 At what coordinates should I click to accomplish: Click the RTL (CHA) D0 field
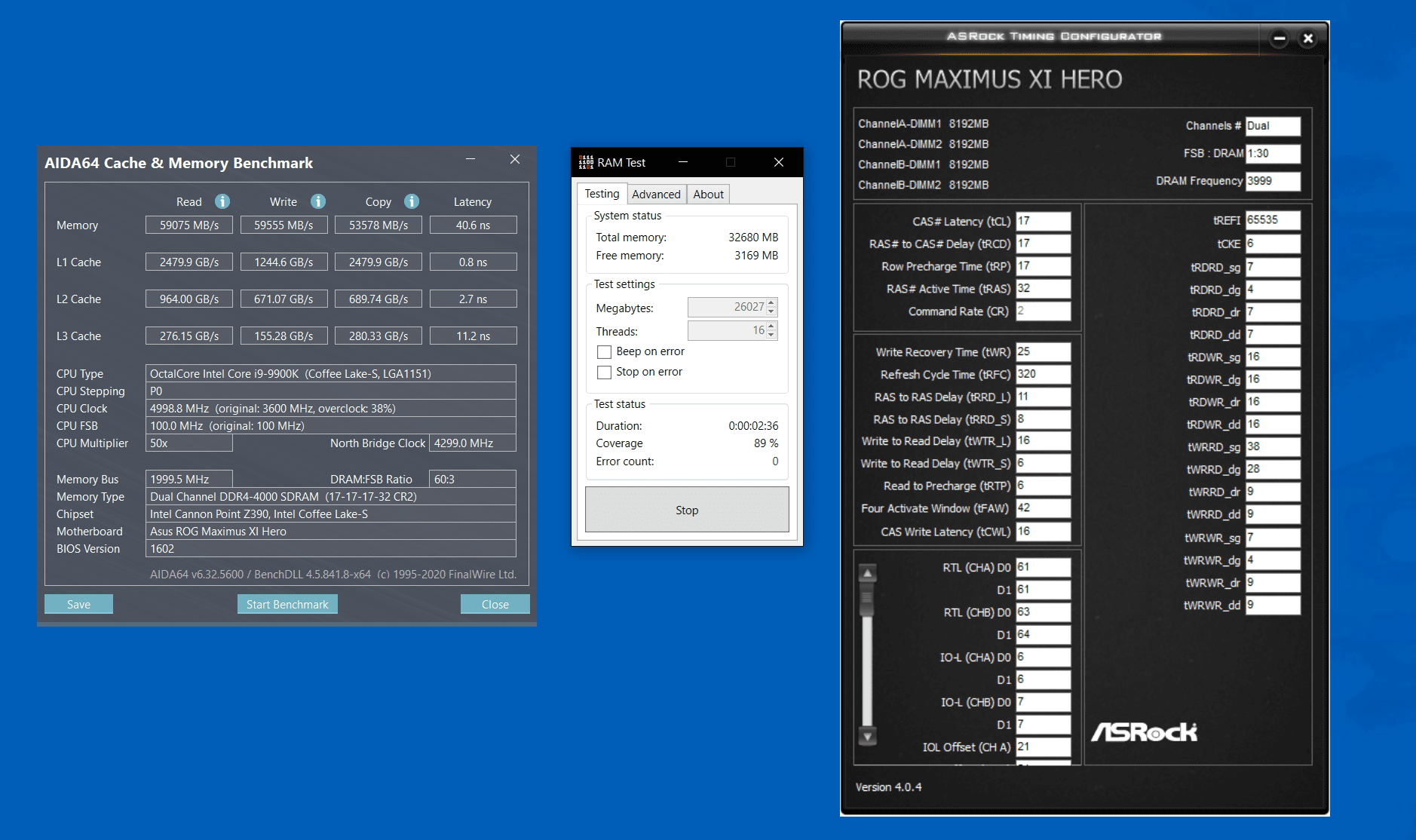[x=1043, y=567]
